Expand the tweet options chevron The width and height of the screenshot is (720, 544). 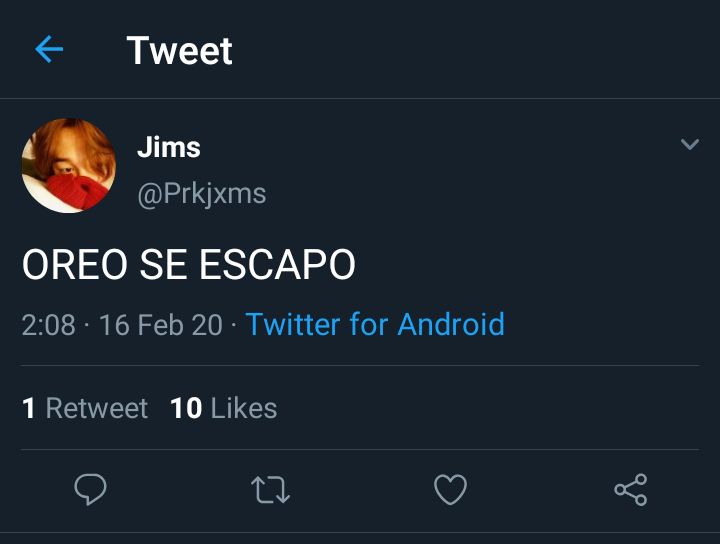[690, 144]
